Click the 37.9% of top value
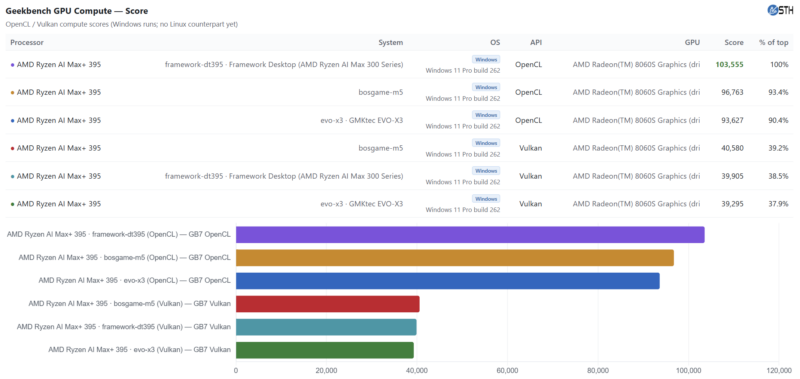This screenshot has height=379, width=800. coord(779,204)
